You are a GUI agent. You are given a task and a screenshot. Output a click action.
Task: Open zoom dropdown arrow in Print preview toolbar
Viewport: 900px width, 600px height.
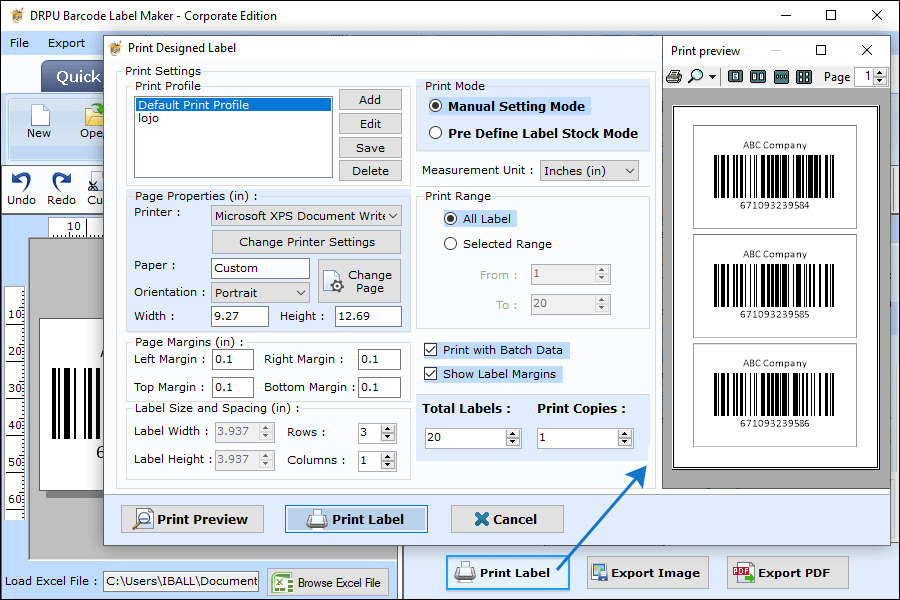(712, 77)
